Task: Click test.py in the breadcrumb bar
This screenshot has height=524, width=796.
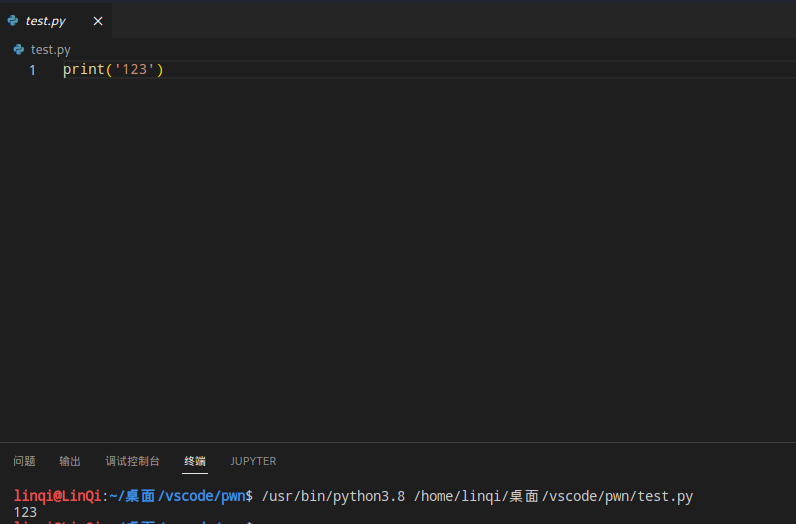Action: (x=51, y=50)
